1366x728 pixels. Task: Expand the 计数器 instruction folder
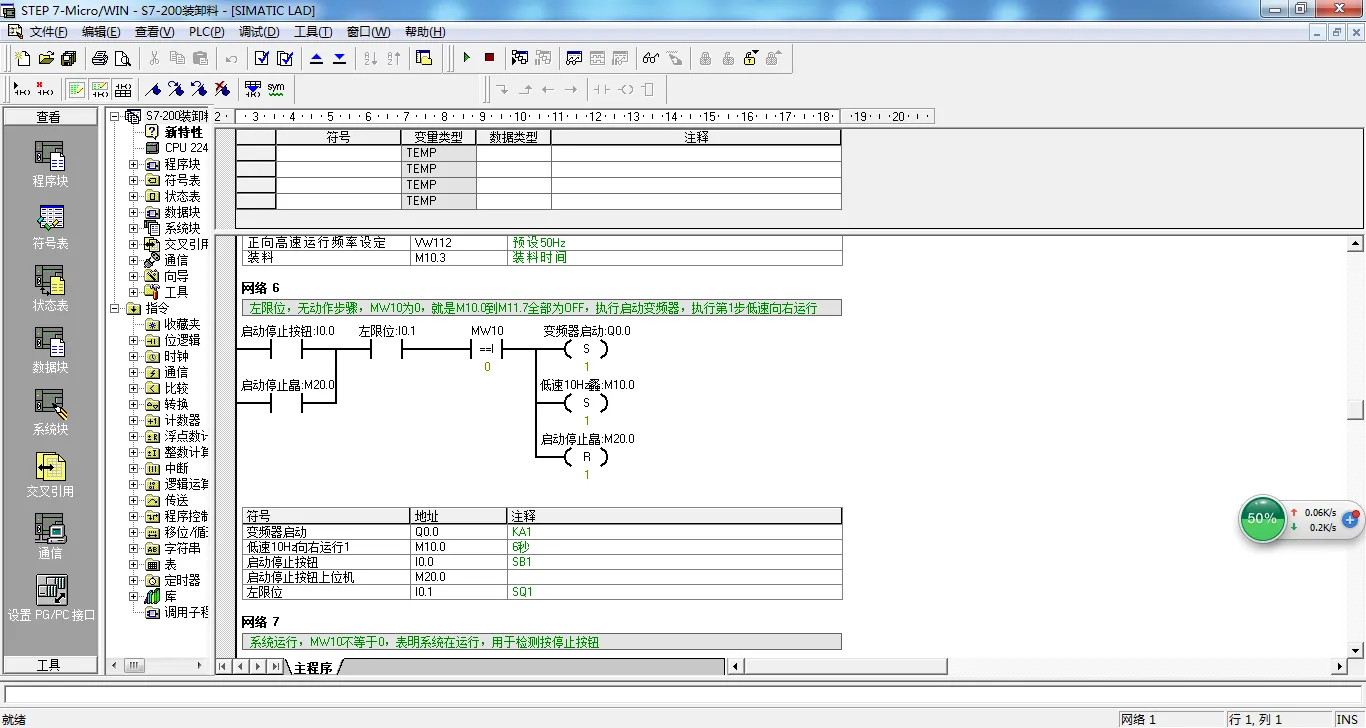[134, 420]
